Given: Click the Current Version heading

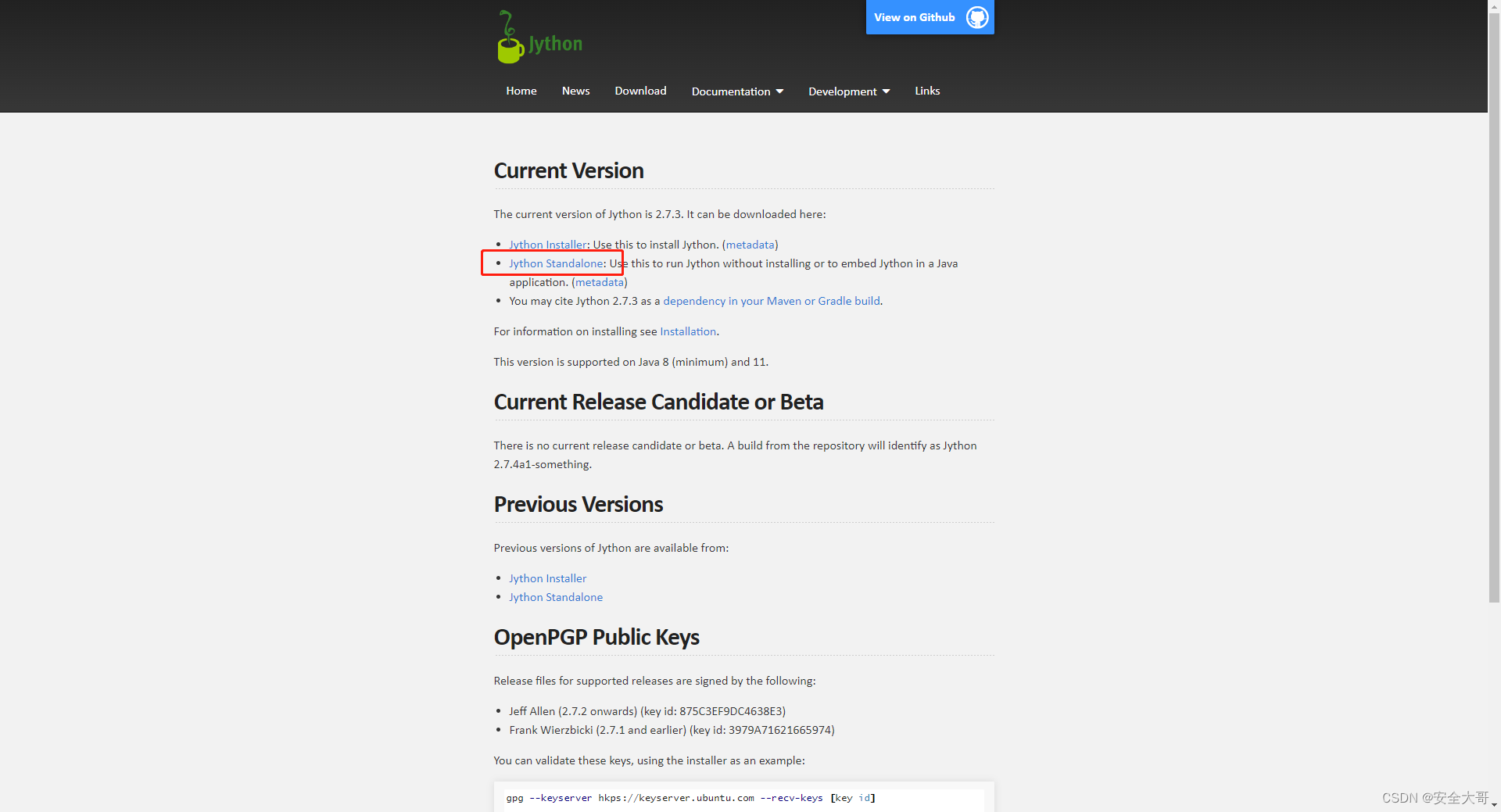Looking at the screenshot, I should pos(568,170).
